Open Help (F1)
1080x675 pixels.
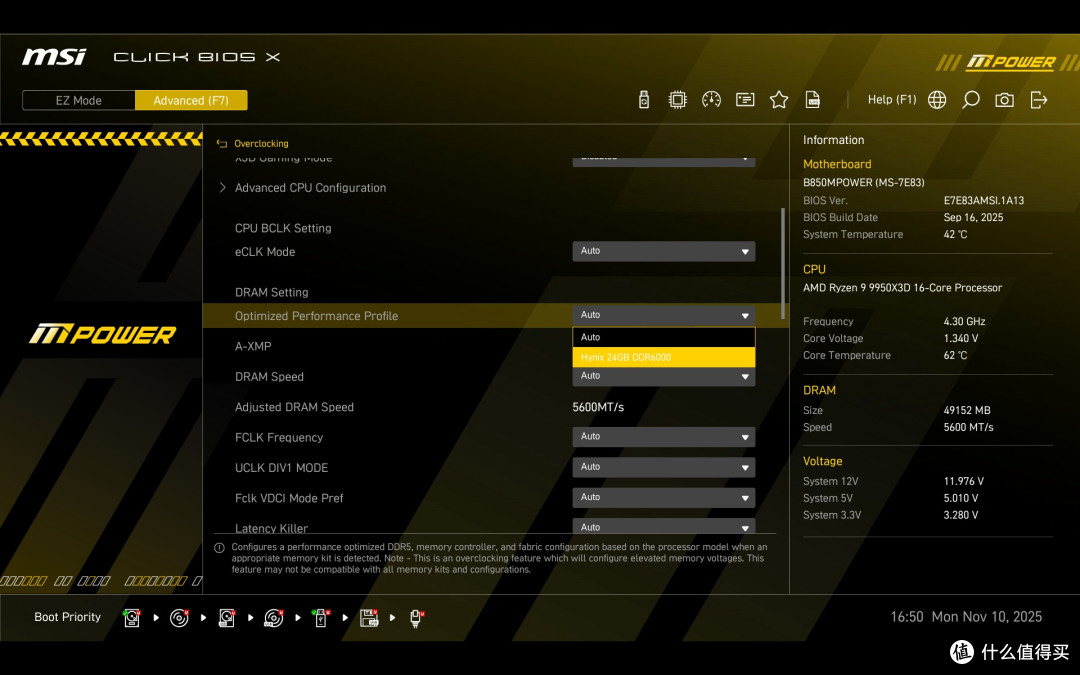pyautogui.click(x=891, y=100)
